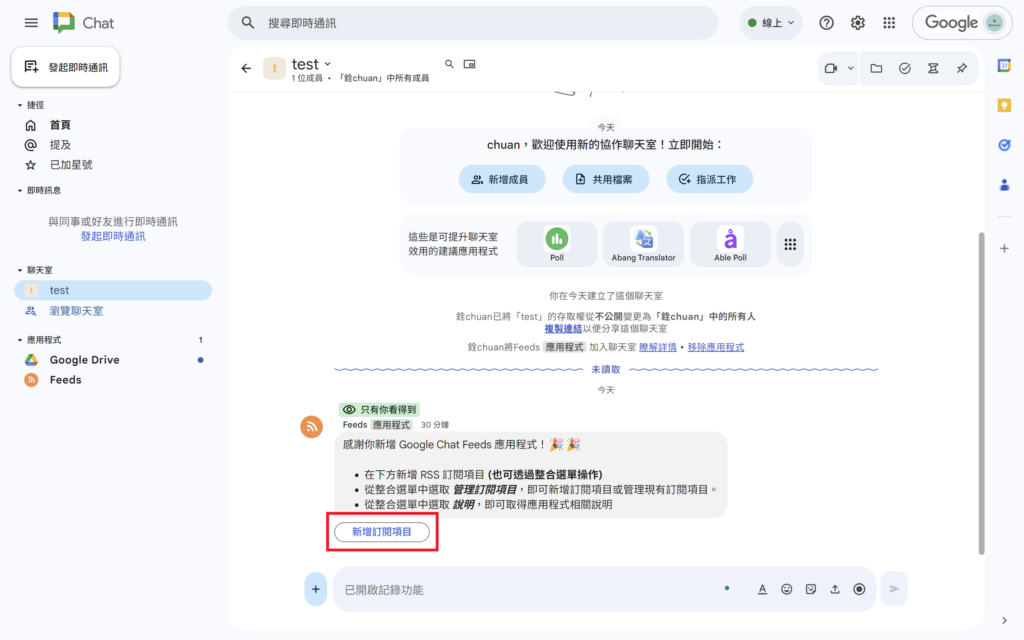This screenshot has height=640, width=1024.
Task: Click the 新增訂閱項目 button
Action: 381,532
